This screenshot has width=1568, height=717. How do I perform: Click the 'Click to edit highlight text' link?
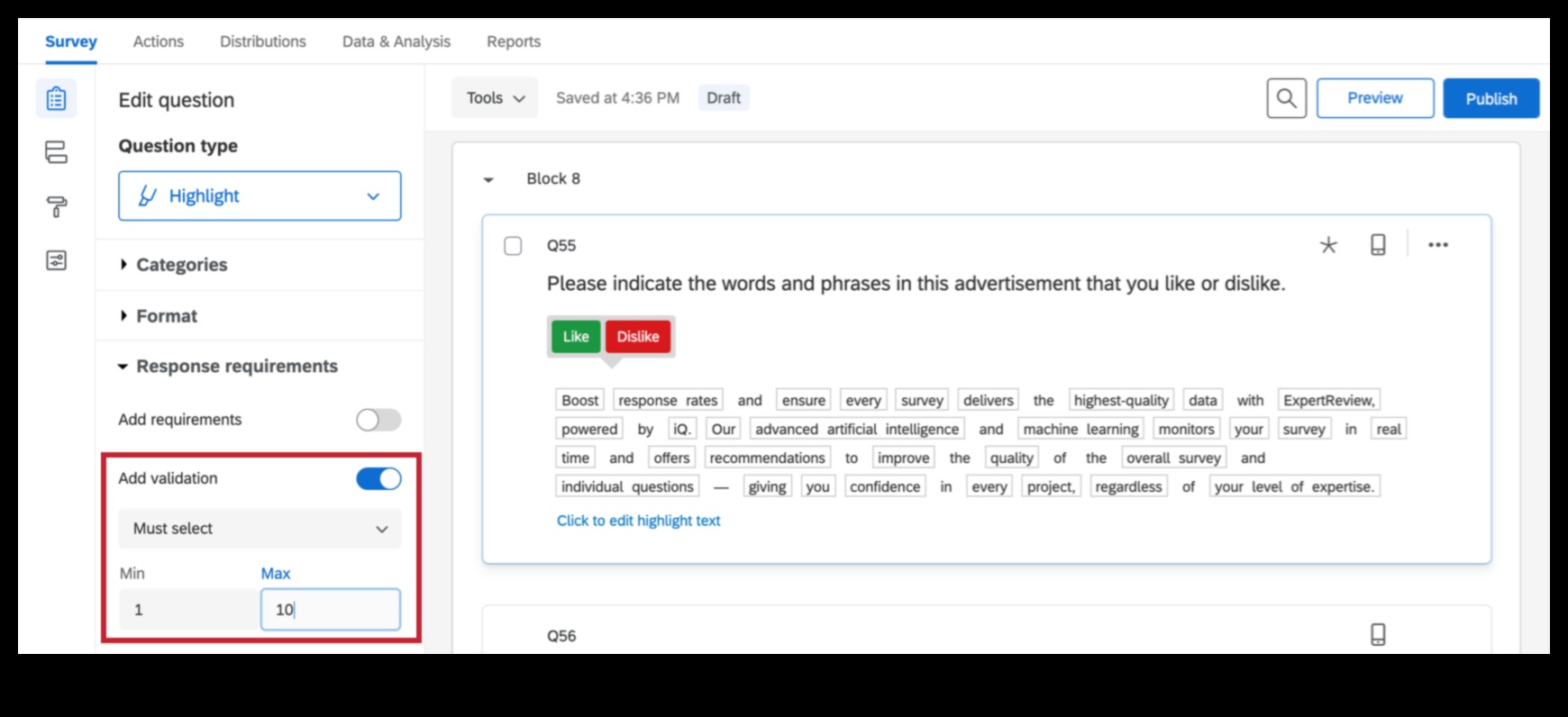[638, 521]
